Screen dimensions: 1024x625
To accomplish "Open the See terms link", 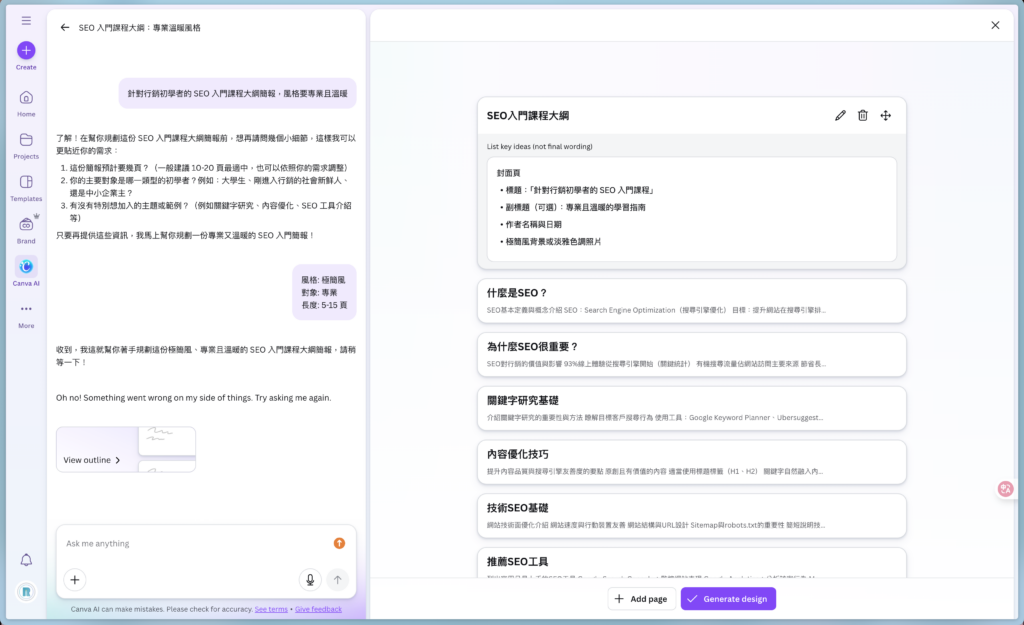I will [271, 609].
